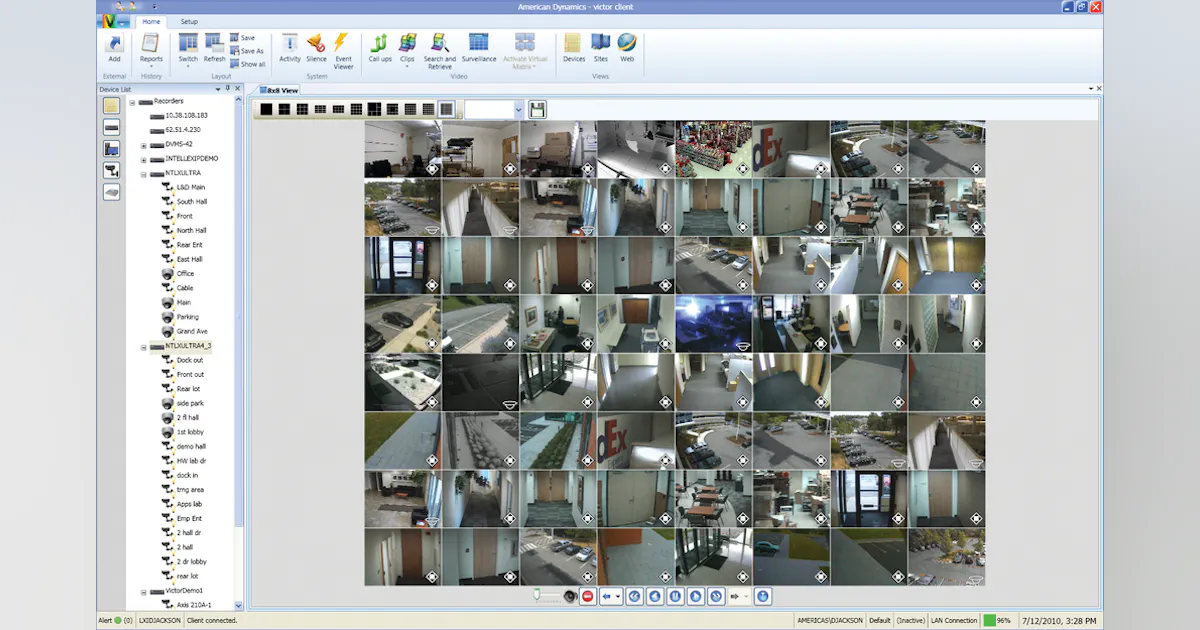Open the Reports history icon

tap(151, 43)
